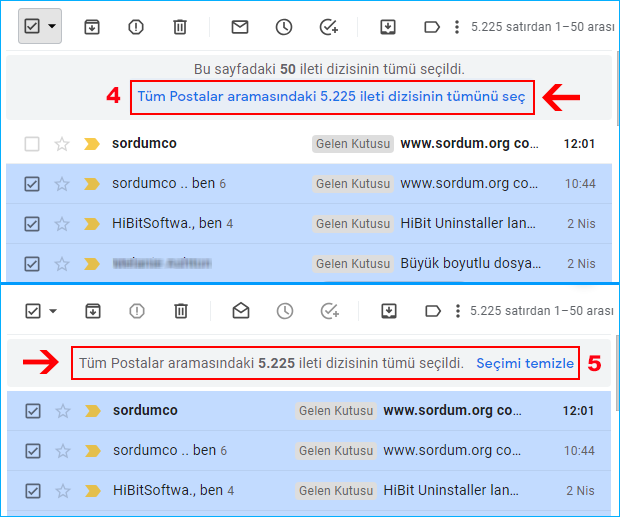Uncheck the sordumco .. ben 10:44 row in the upper list
The height and width of the screenshot is (517, 620).
(32, 184)
